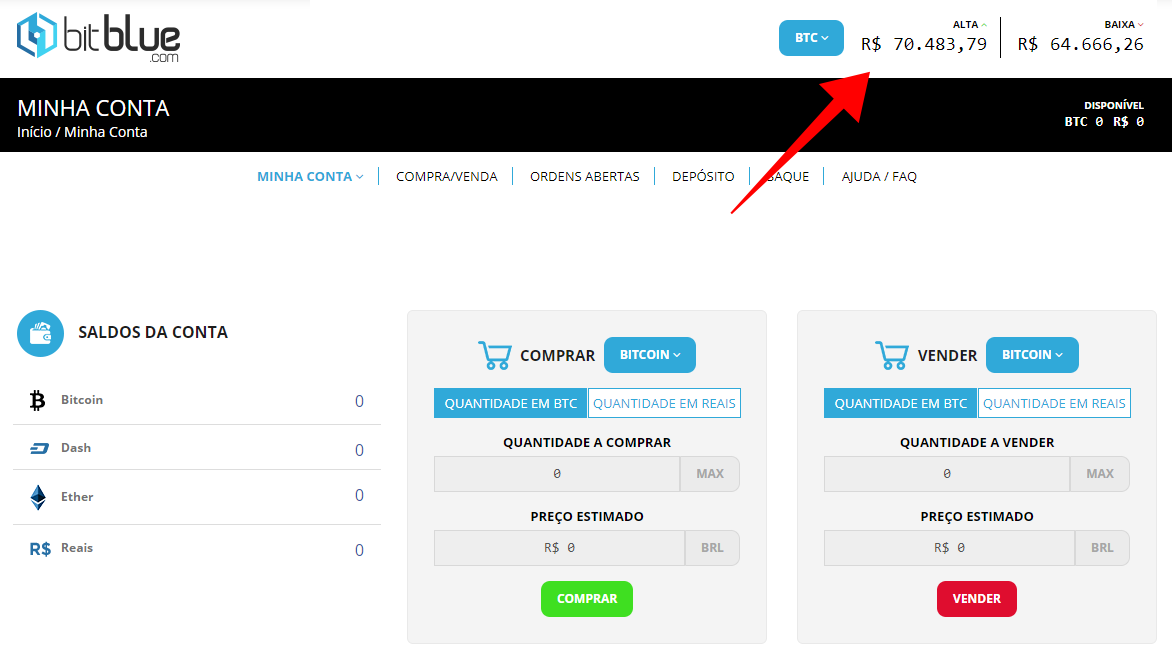Image resolution: width=1172 pixels, height=667 pixels.
Task: Select the Bitcoin cryptocurrency icon
Action: click(x=38, y=400)
